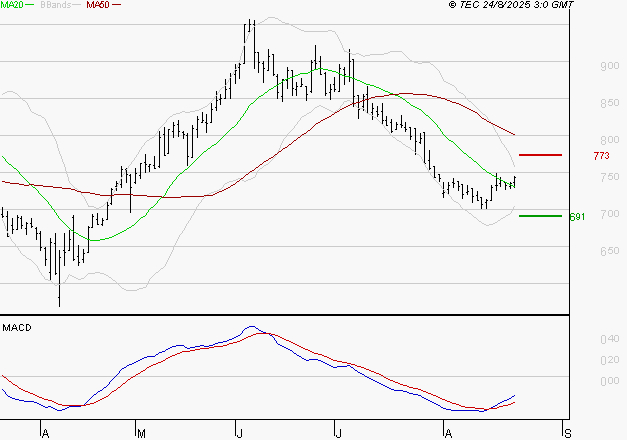Select the 800 price axis label
The image size is (627, 440).
[x=580, y=140]
